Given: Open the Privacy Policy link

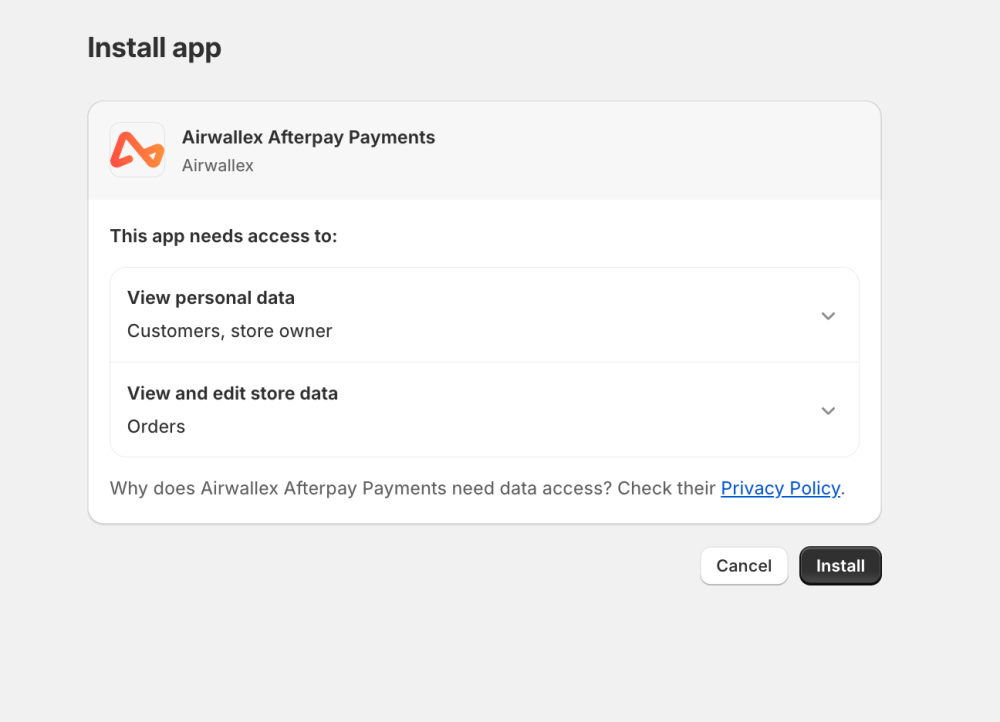Looking at the screenshot, I should (781, 488).
